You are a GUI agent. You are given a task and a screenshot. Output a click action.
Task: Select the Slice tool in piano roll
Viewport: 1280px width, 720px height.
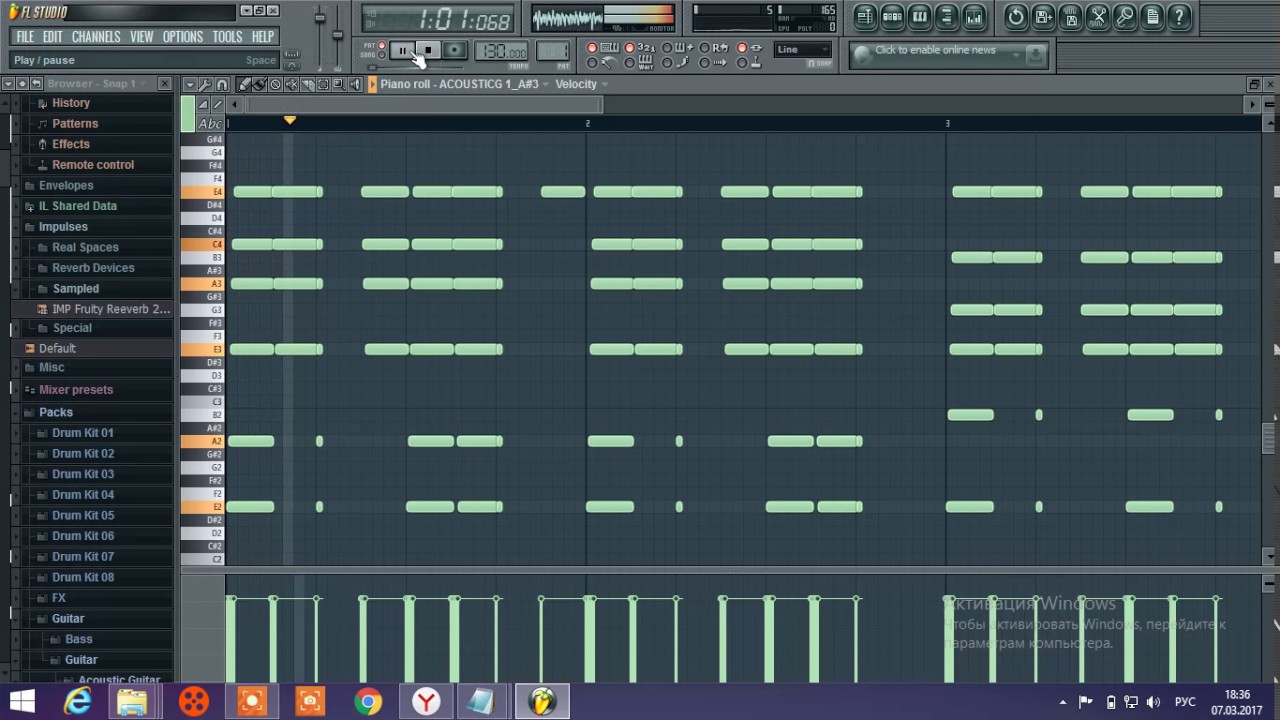point(307,84)
